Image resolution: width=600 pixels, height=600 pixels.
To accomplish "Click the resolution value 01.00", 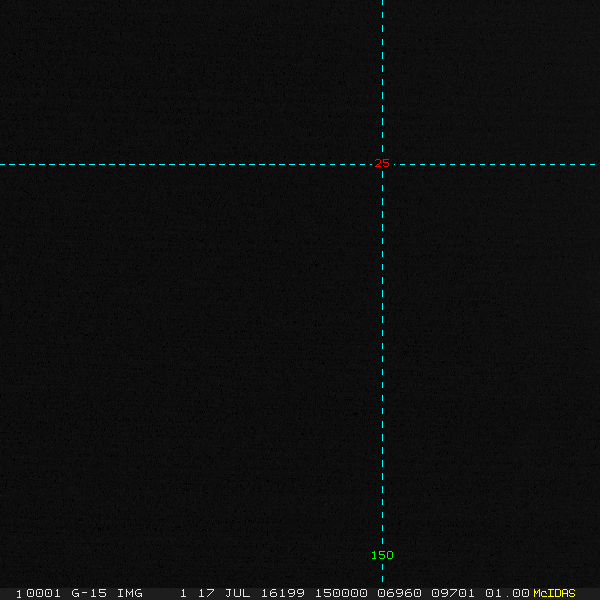I will pos(507,593).
